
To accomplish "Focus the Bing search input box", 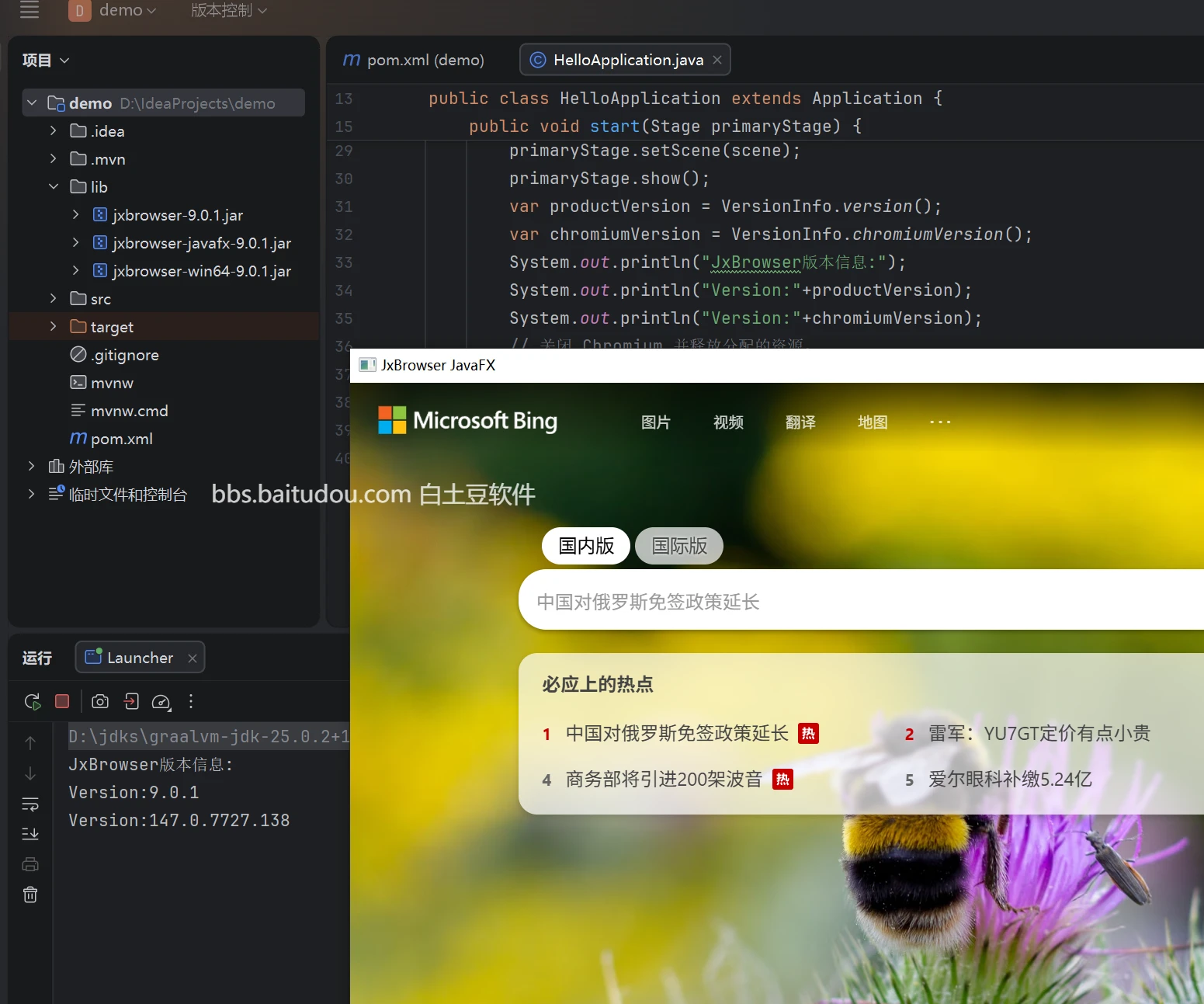I will 861,599.
